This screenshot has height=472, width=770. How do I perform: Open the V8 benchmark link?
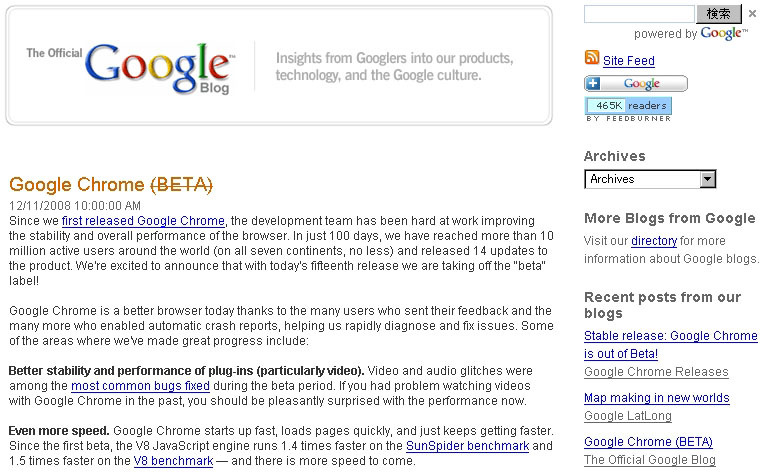click(173, 461)
